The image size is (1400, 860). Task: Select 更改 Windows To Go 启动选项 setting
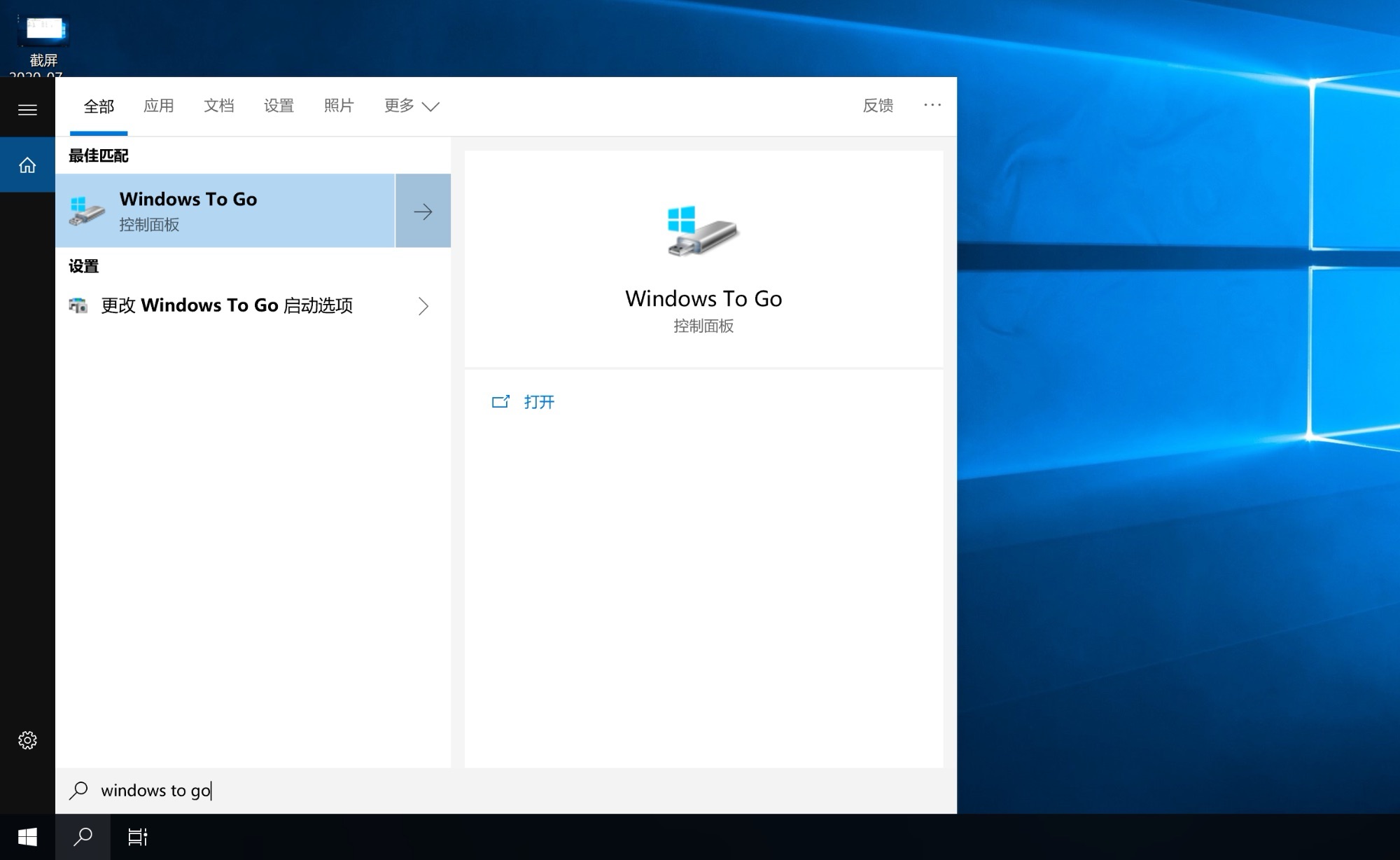253,306
